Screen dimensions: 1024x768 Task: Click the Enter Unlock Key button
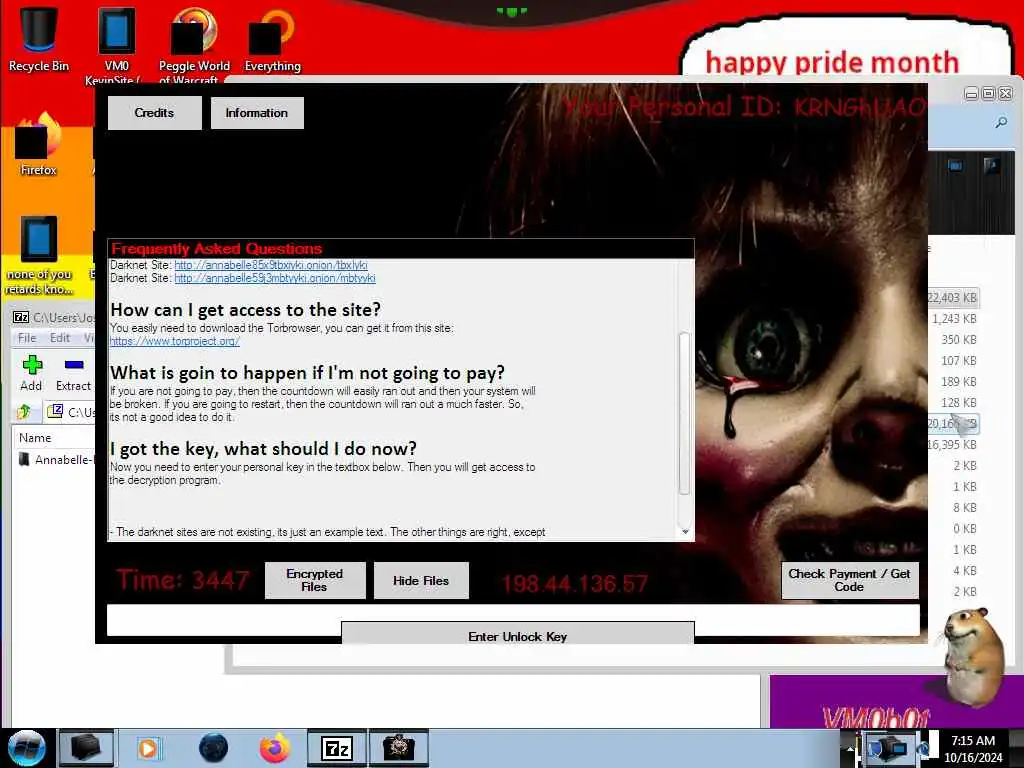[x=517, y=633]
